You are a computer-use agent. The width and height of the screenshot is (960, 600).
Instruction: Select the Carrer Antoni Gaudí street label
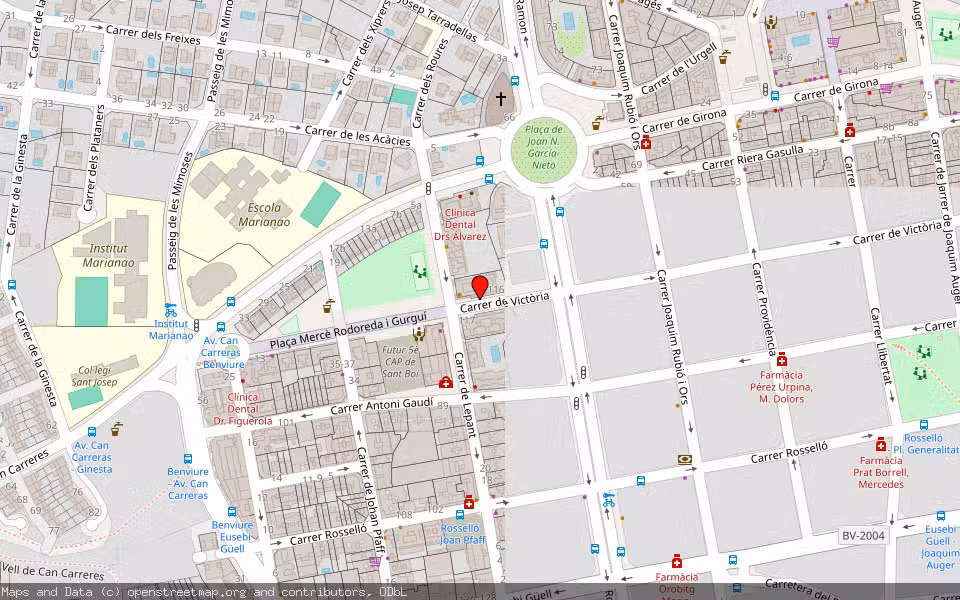tap(381, 406)
